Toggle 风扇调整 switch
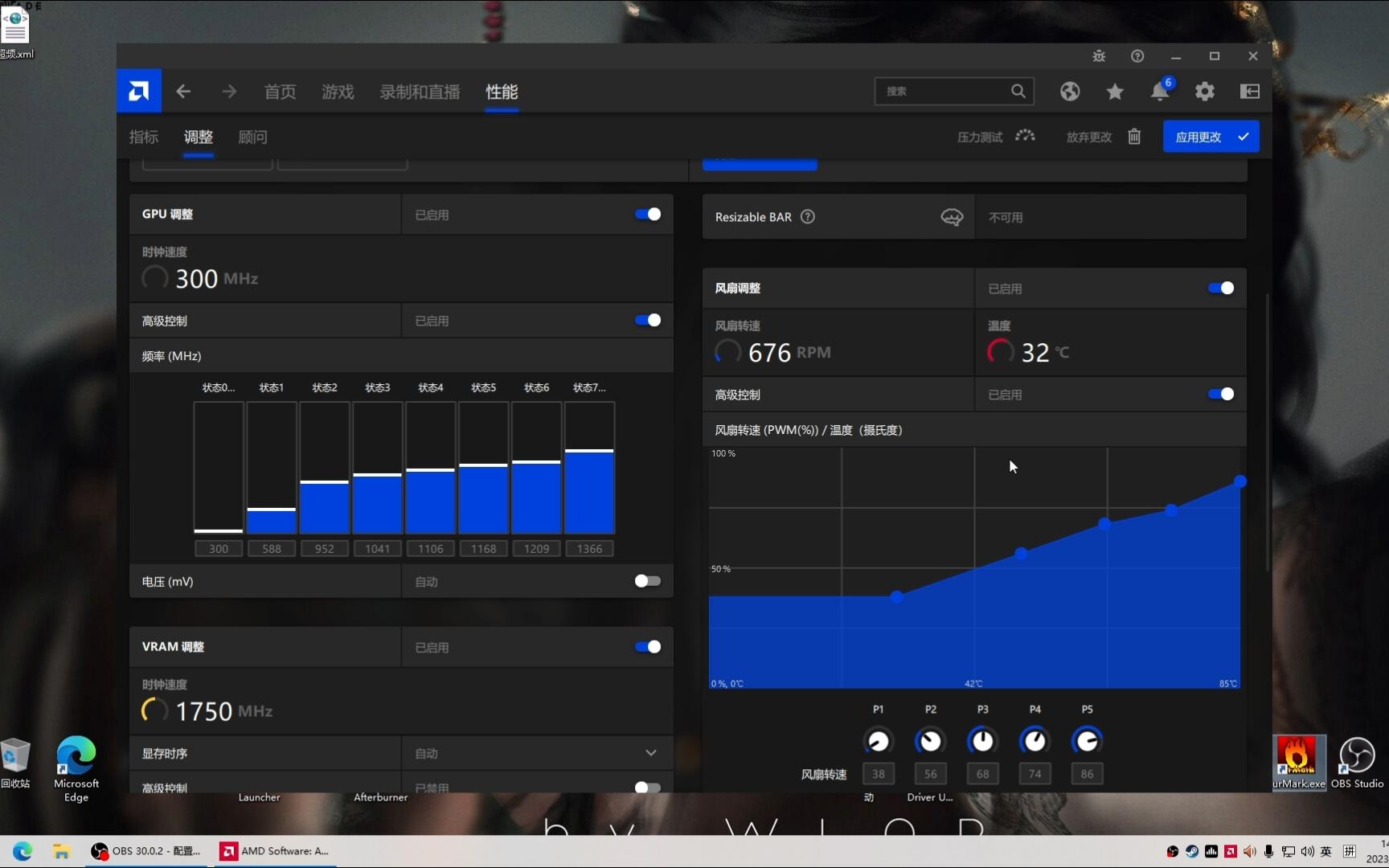 point(1221,288)
